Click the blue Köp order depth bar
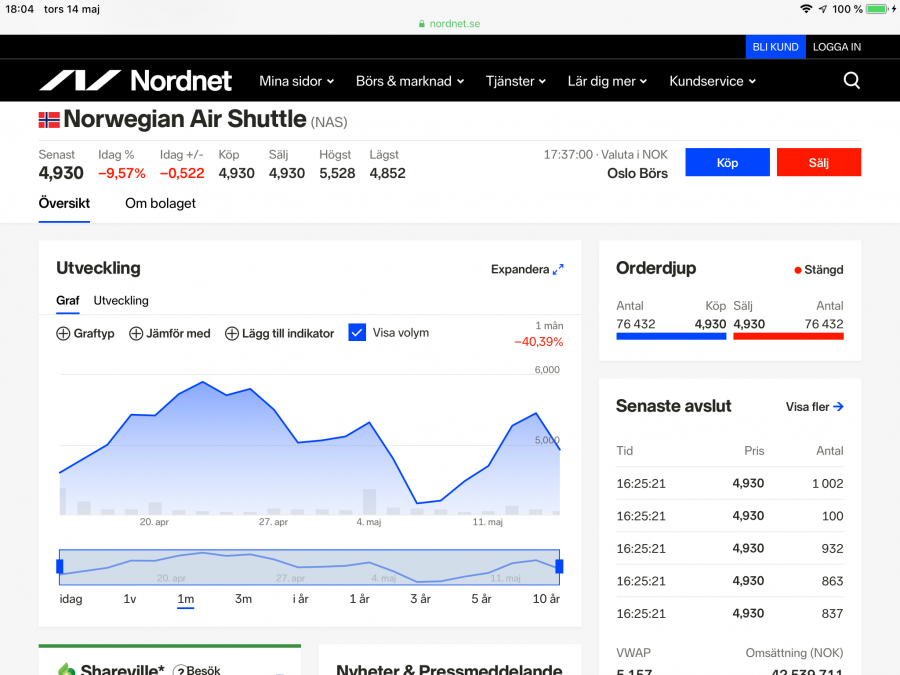 tap(671, 336)
